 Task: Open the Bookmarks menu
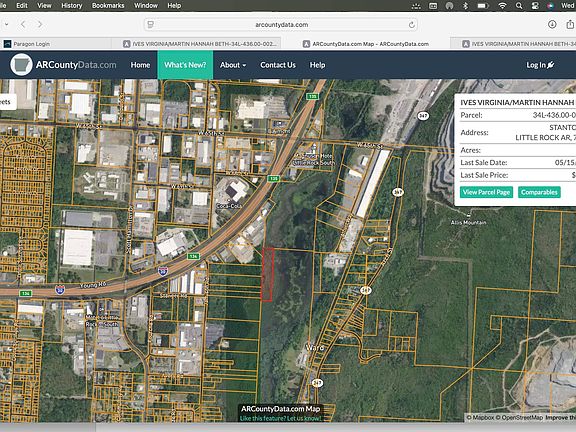[x=108, y=6]
